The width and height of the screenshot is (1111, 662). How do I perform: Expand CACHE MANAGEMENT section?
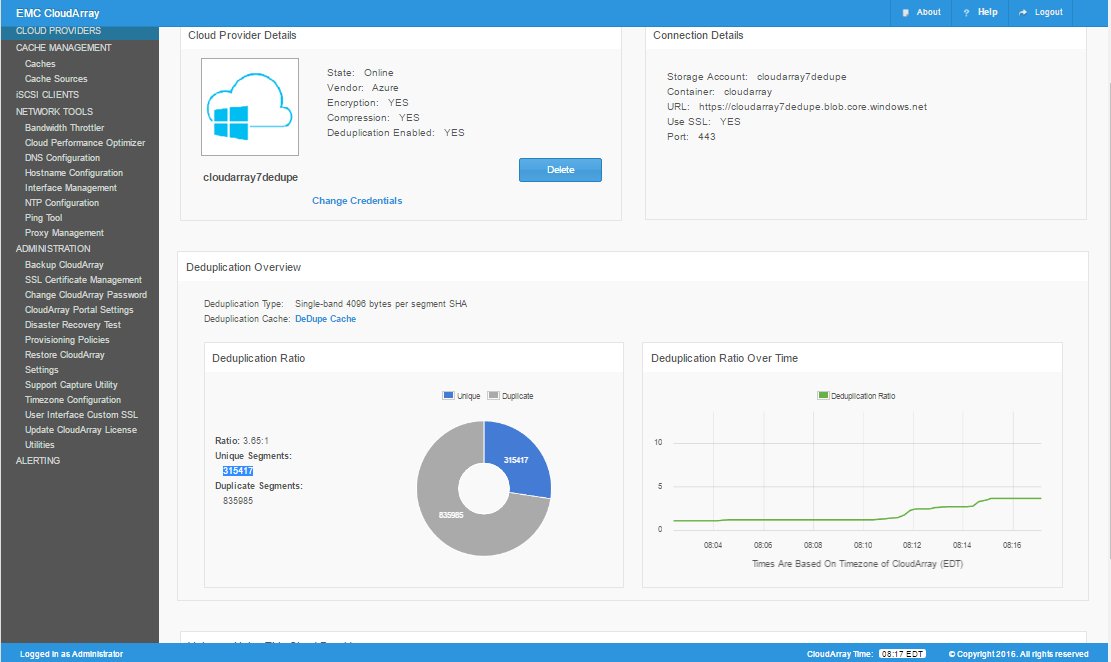coord(64,47)
